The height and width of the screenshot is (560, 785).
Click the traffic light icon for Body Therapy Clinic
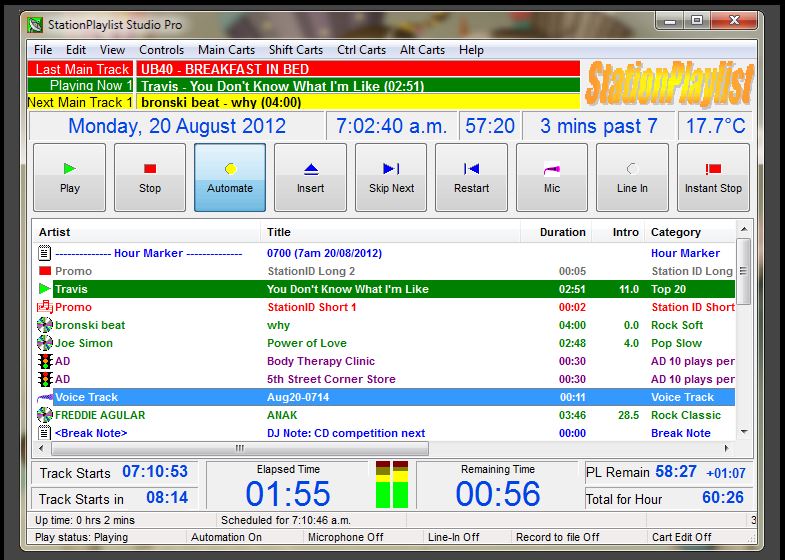pos(44,361)
